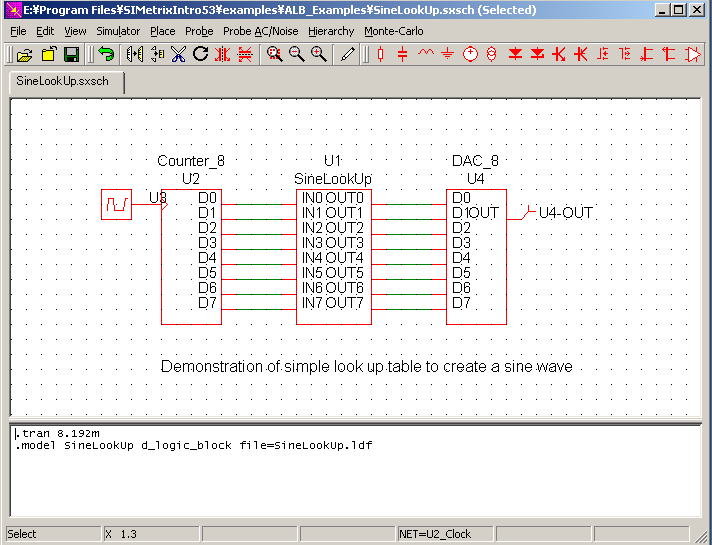Click the '.tran 8.192m' command line

pyautogui.click(x=57, y=433)
